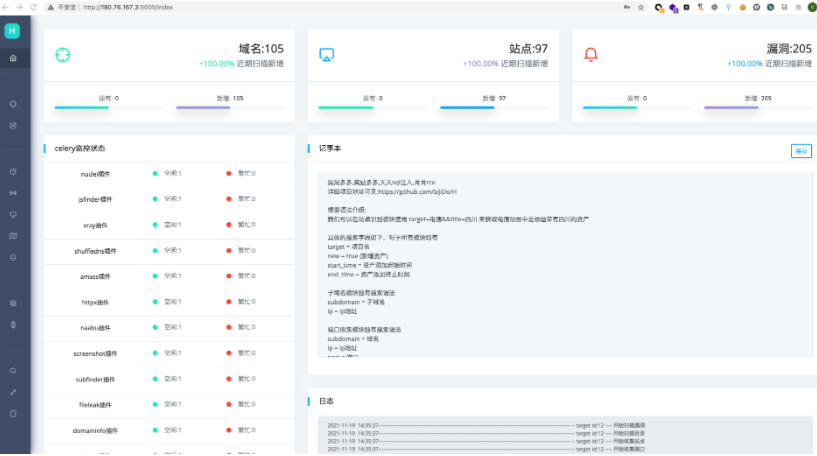Click the crosshair icon on the 域名 card
The width and height of the screenshot is (817, 456).
click(63, 55)
